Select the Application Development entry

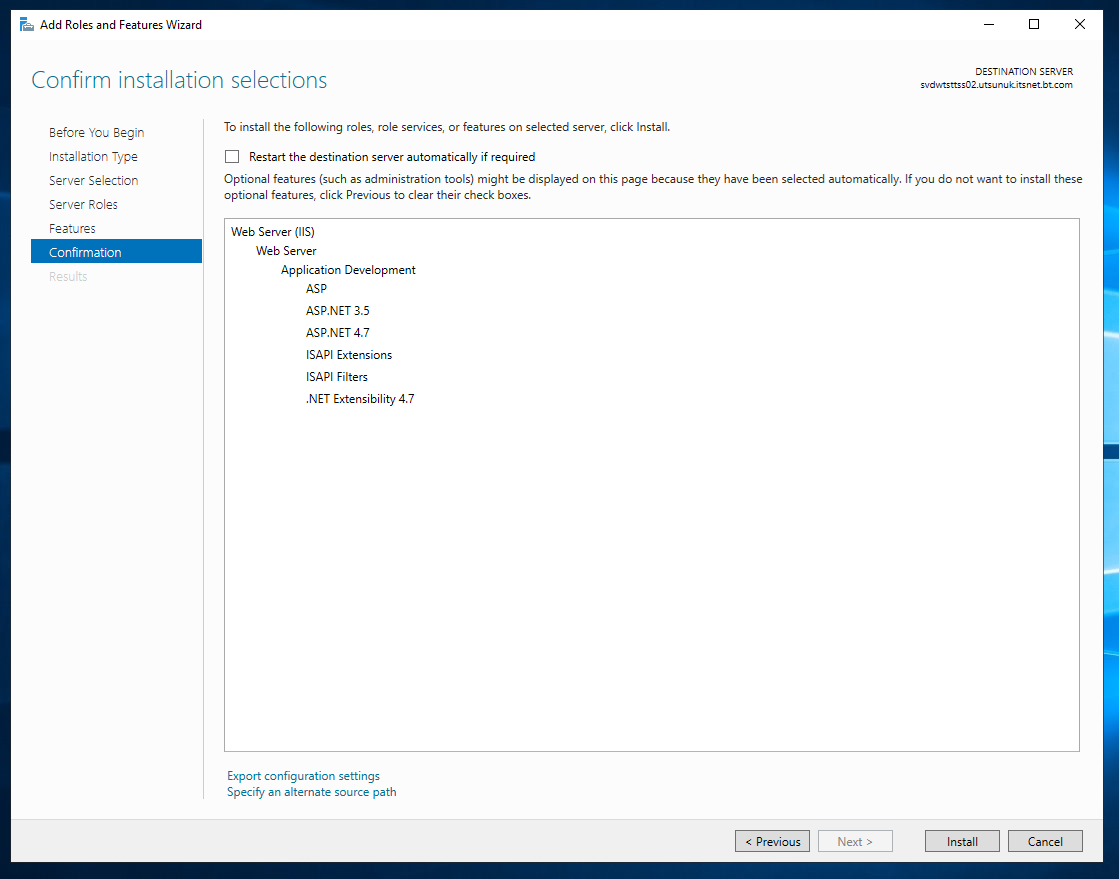(348, 270)
